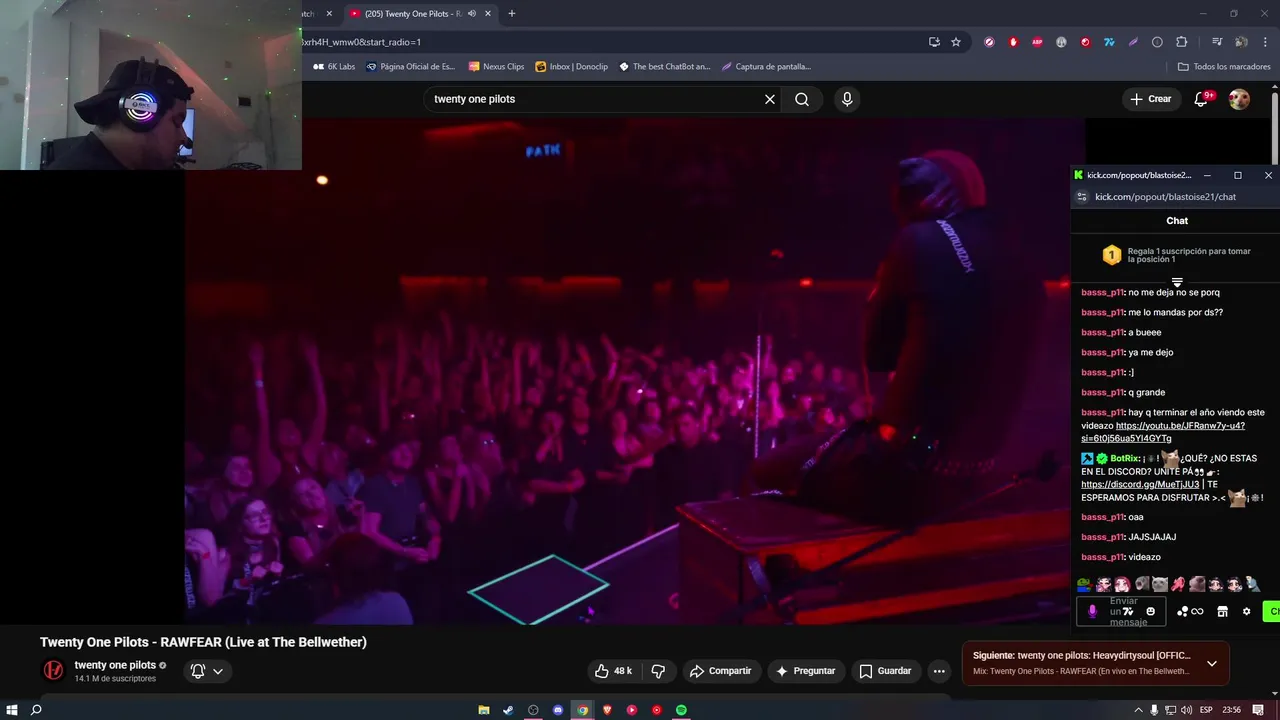Open YouTube notifications bell
This screenshot has height=720, width=1280.
coord(1202,99)
